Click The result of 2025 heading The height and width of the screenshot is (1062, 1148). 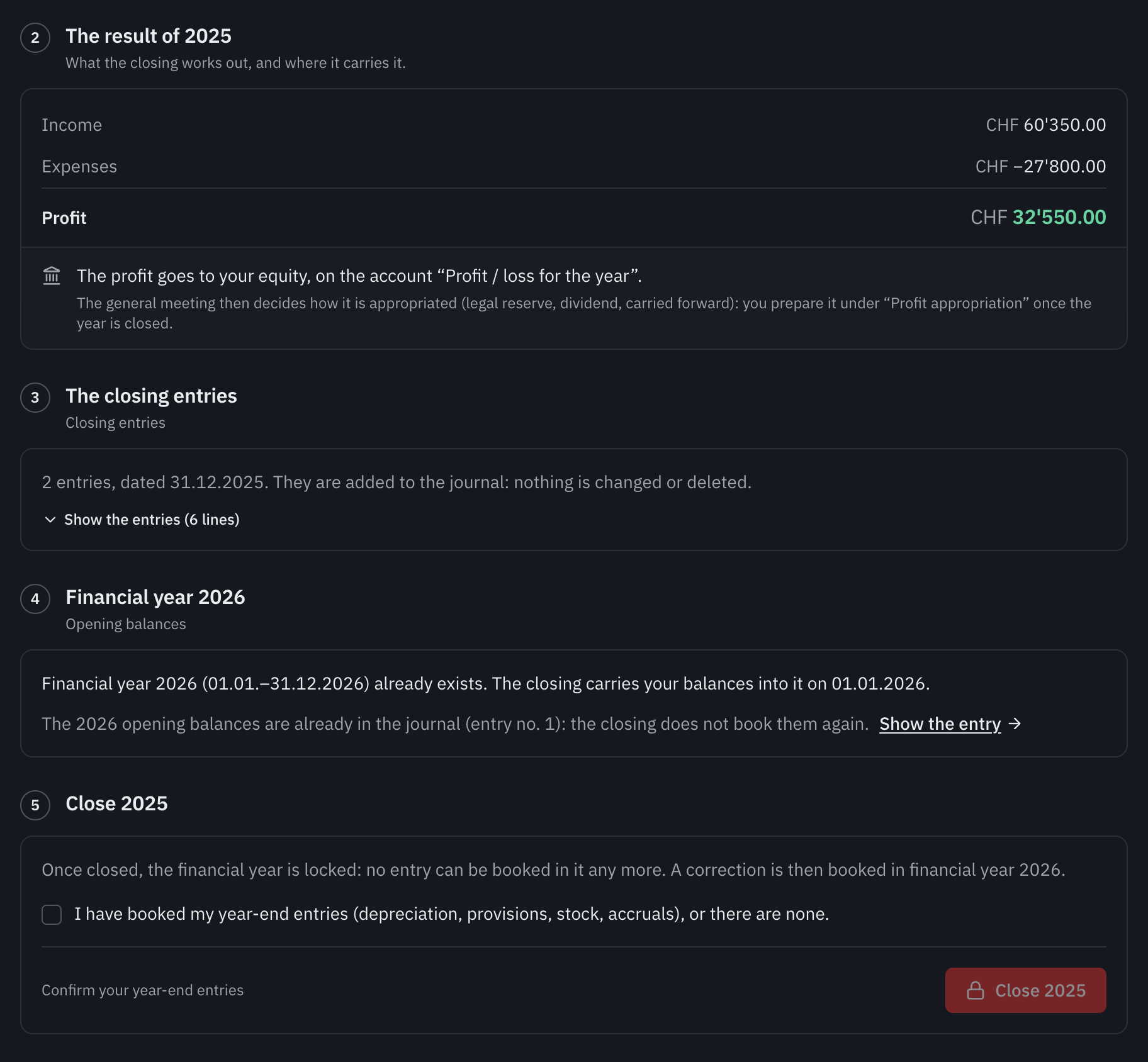149,36
